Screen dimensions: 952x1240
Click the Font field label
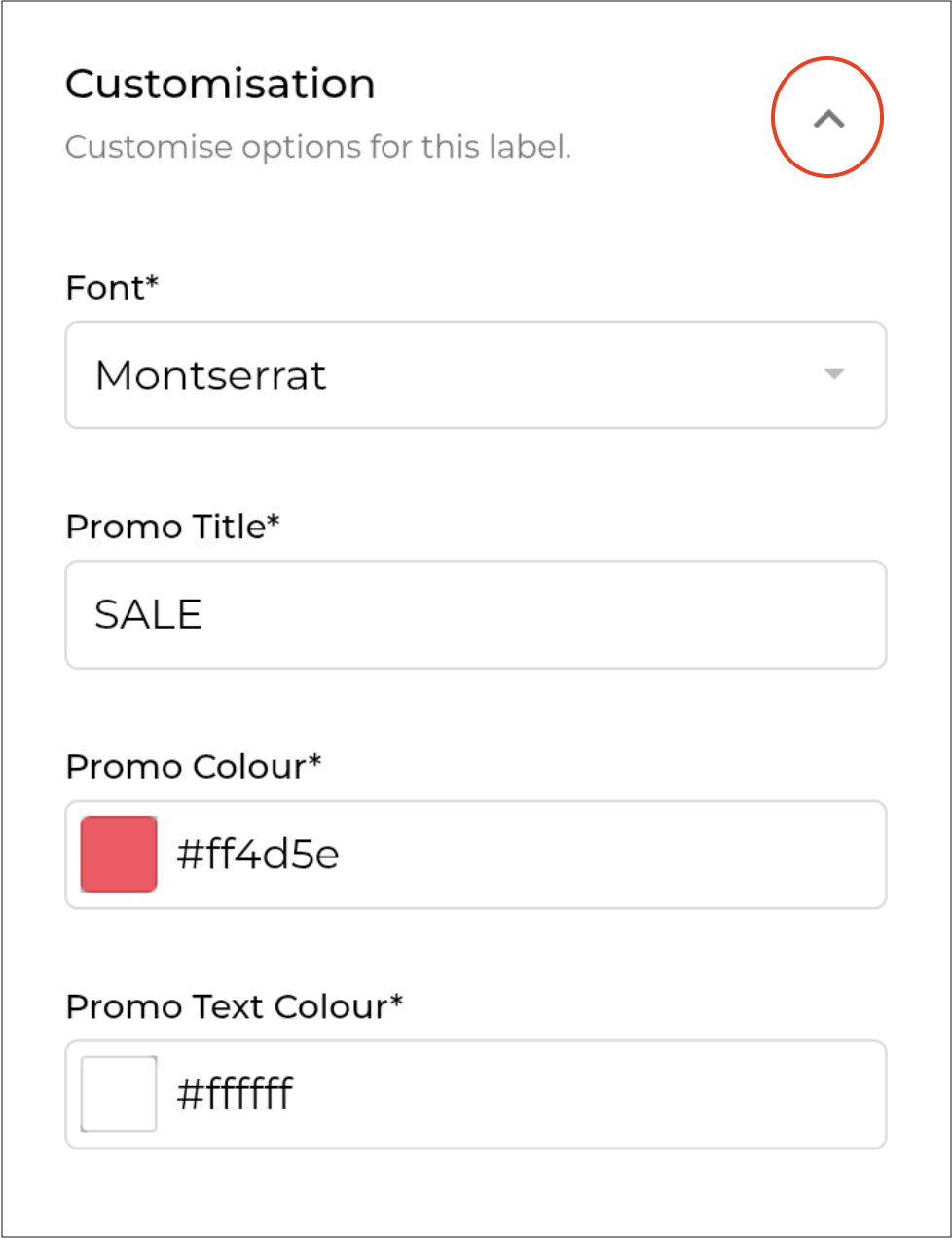coord(105,288)
